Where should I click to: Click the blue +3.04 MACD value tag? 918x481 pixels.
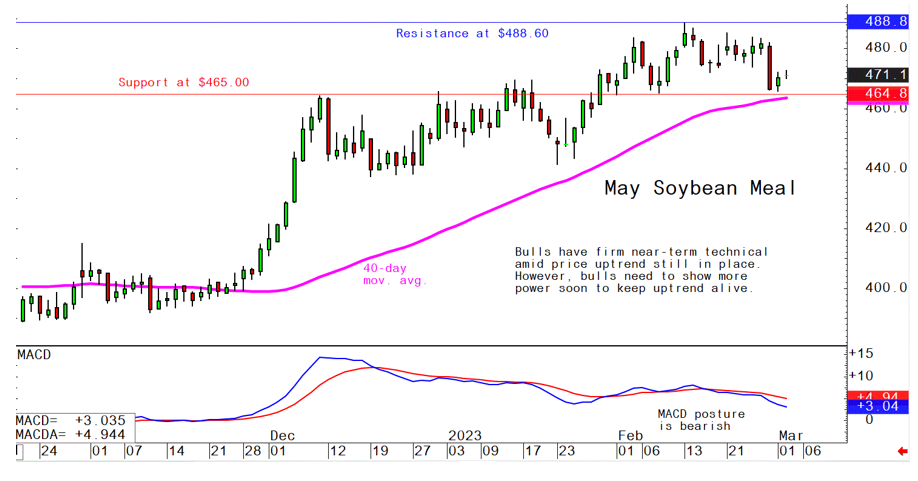[876, 407]
